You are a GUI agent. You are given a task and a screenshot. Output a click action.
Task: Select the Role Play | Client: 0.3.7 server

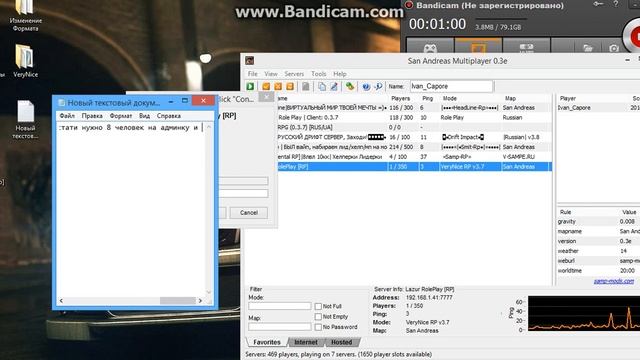pyautogui.click(x=414, y=118)
